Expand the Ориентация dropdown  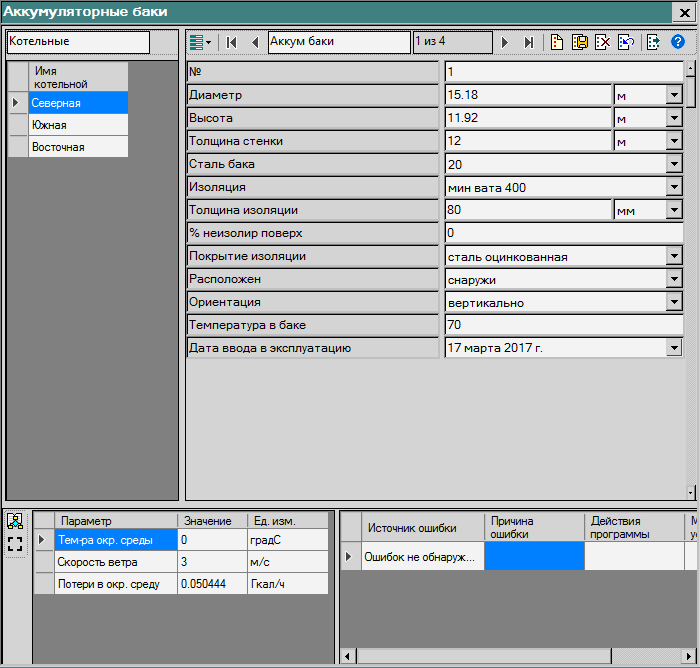point(674,302)
